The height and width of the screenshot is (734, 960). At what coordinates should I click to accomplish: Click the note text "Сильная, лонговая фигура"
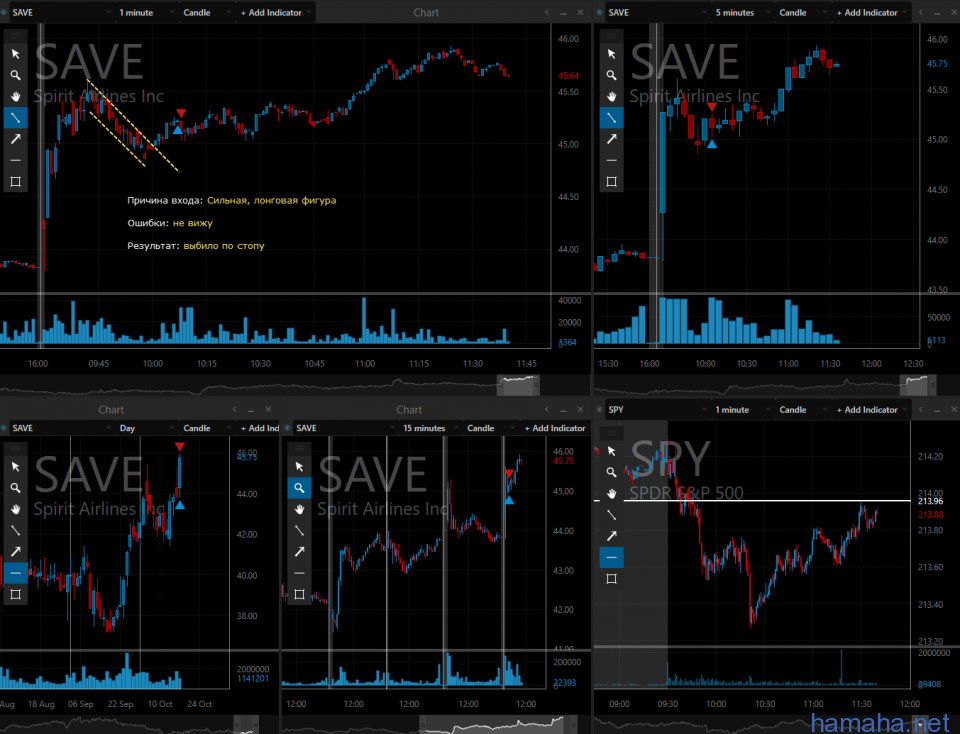click(271, 200)
